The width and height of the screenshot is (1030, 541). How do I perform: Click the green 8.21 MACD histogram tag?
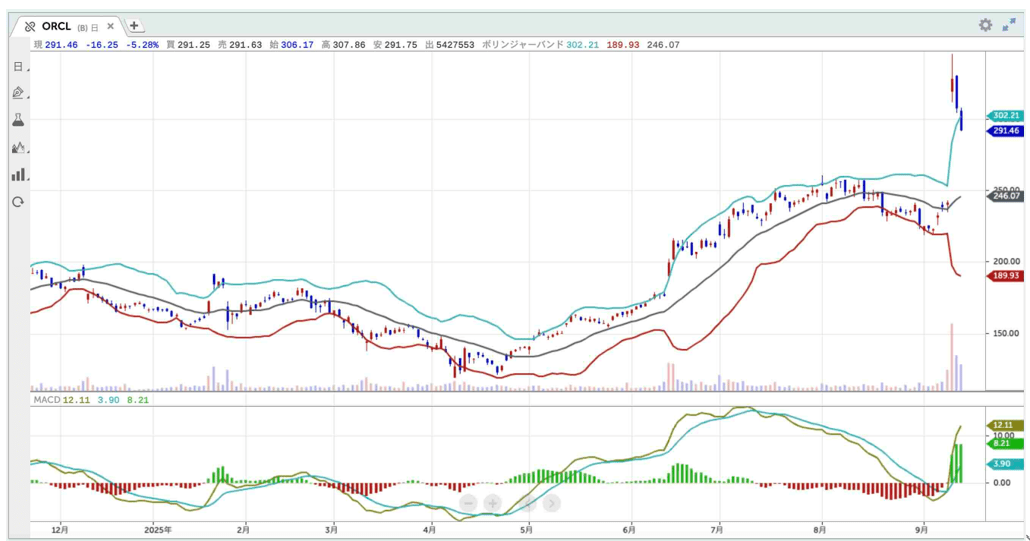pyautogui.click(x=1002, y=443)
